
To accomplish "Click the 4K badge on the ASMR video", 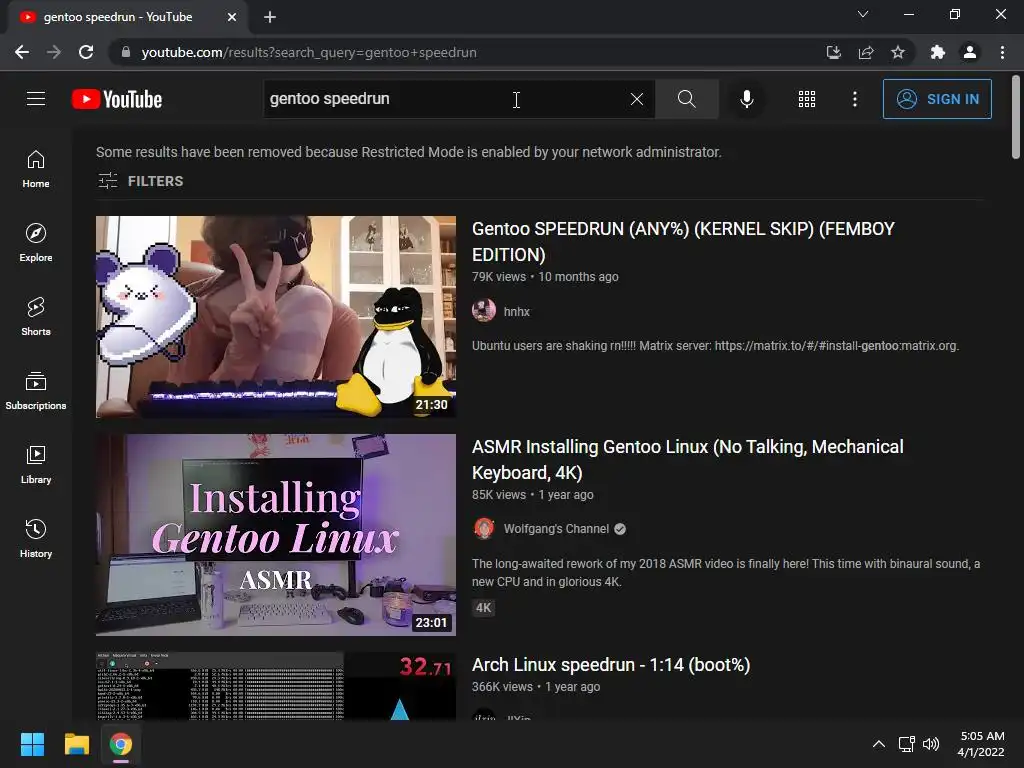I will [x=483, y=608].
